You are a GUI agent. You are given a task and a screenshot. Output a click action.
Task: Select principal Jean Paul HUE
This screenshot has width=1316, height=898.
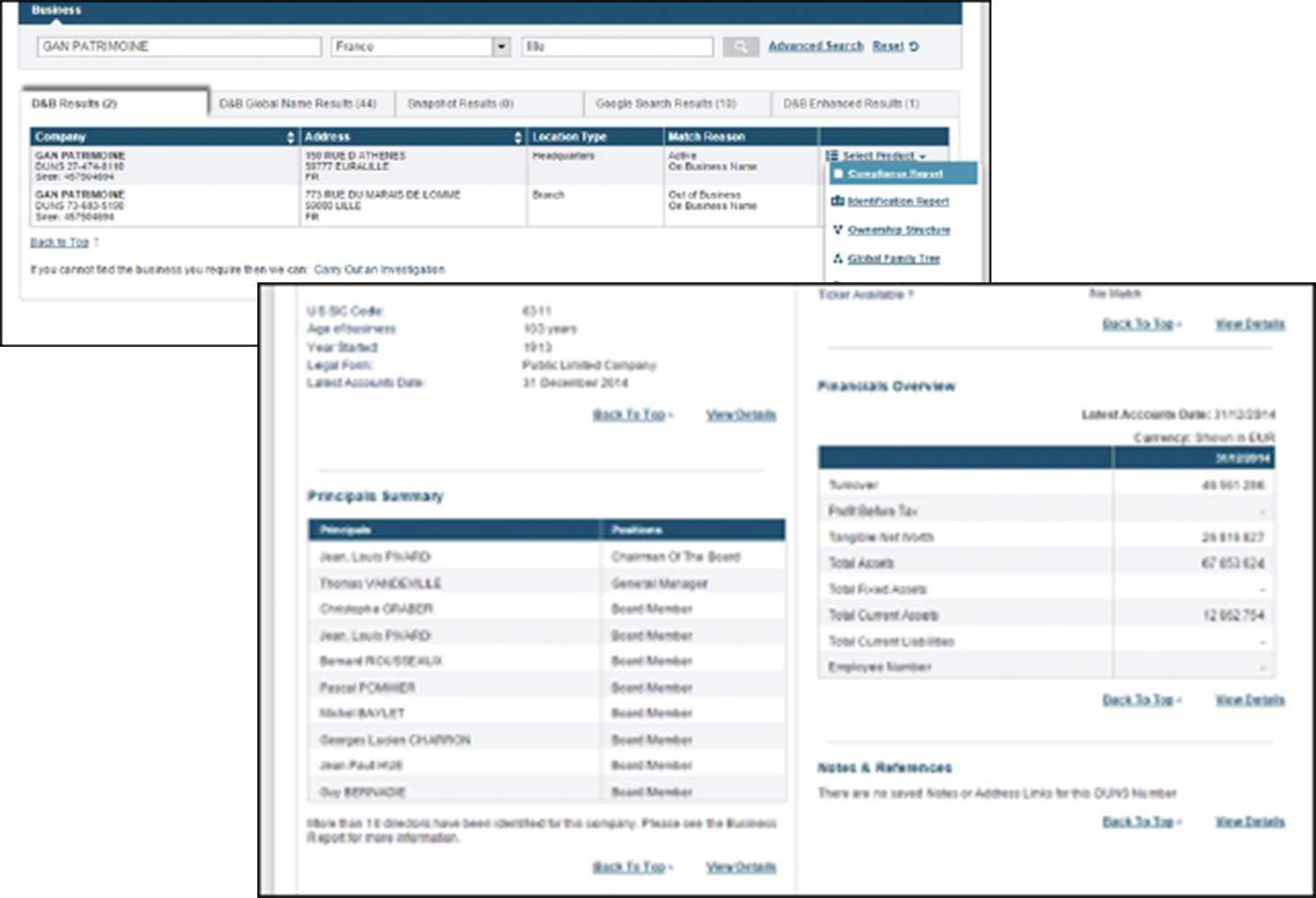tap(361, 766)
